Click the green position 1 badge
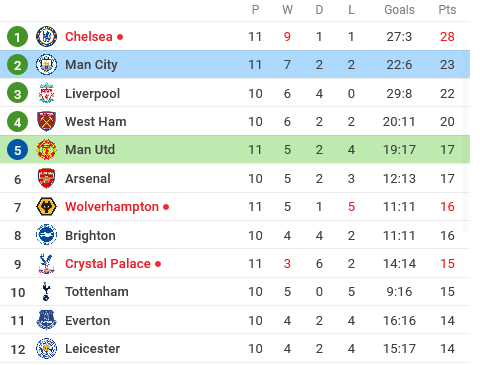This screenshot has height=365, width=480. tap(17, 37)
